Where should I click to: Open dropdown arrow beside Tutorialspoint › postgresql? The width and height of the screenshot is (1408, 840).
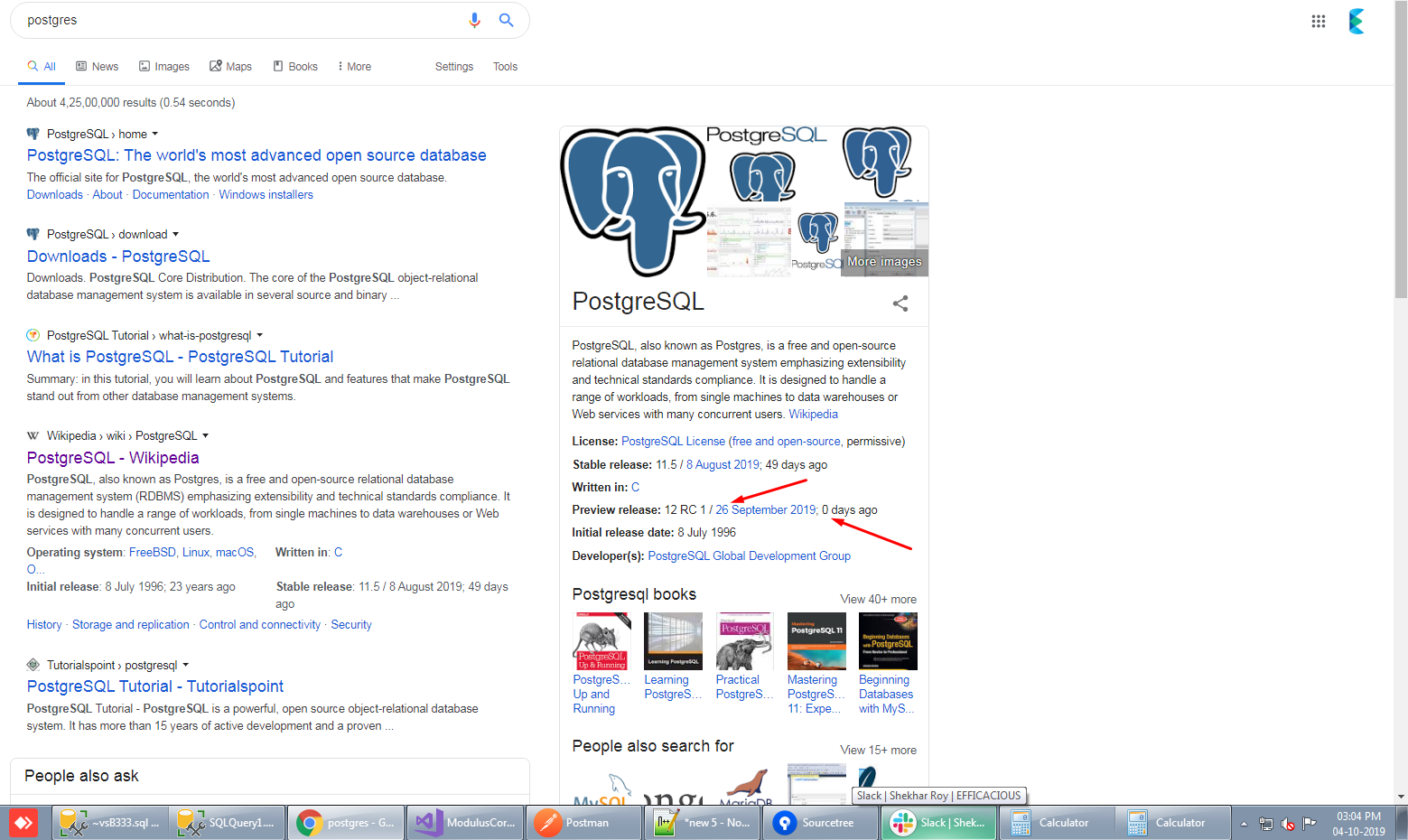pyautogui.click(x=185, y=665)
